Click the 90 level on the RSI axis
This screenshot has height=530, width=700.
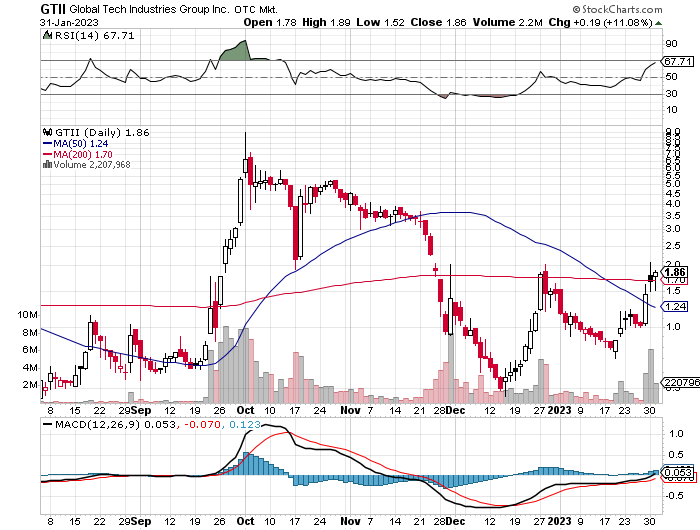(671, 44)
